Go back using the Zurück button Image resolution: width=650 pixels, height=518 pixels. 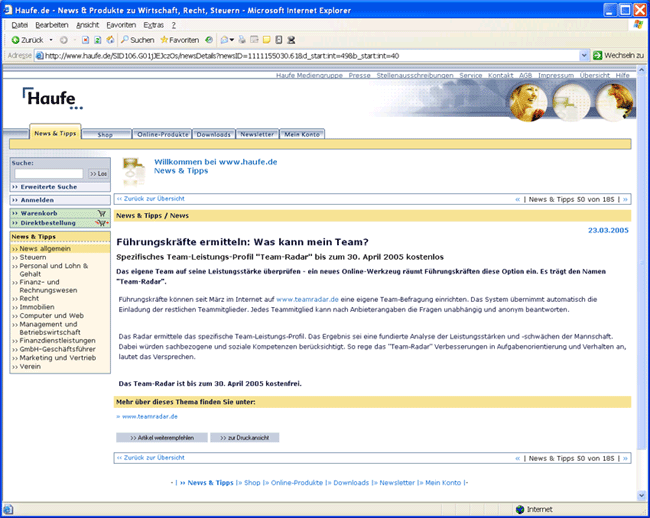pos(27,40)
